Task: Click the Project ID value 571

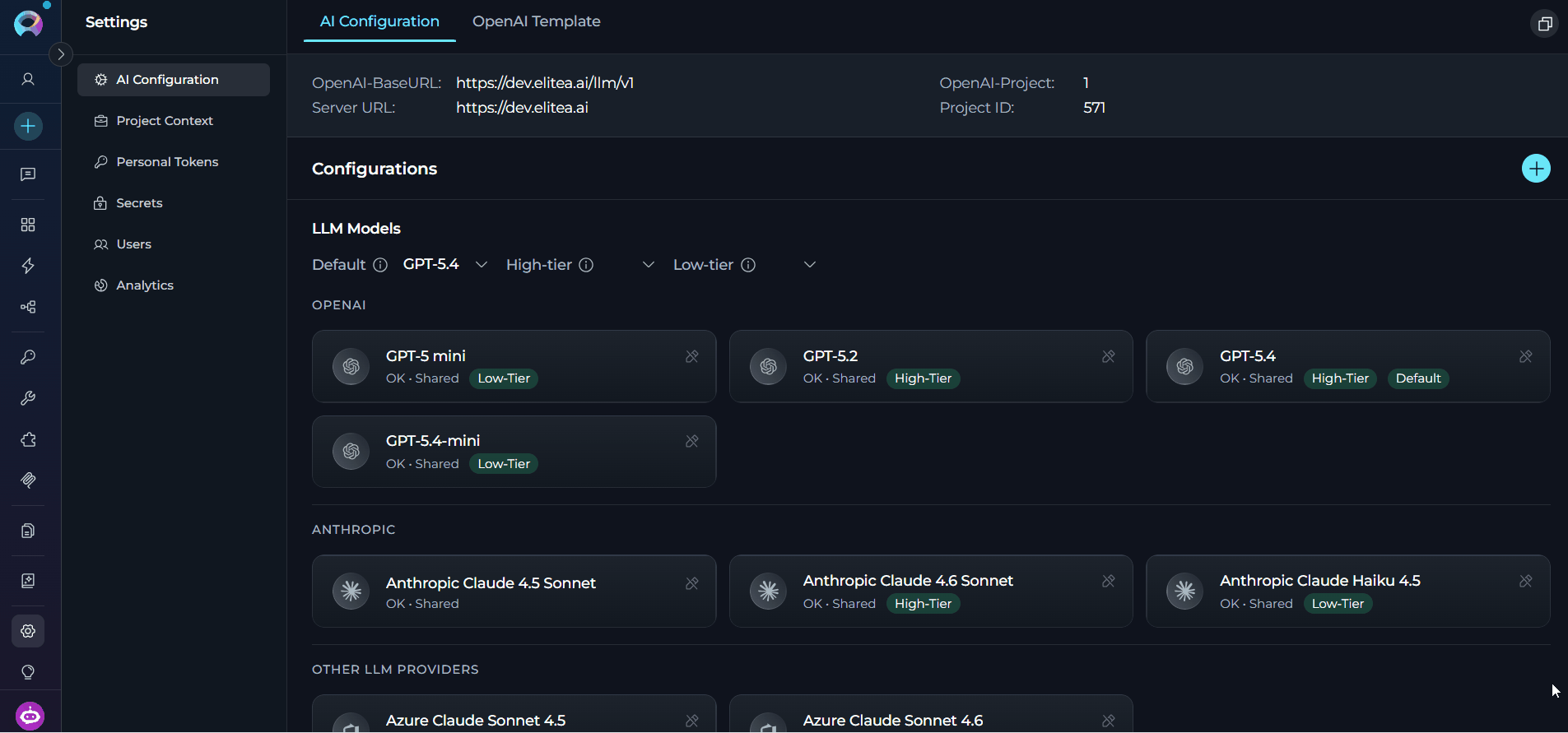Action: [x=1094, y=108]
